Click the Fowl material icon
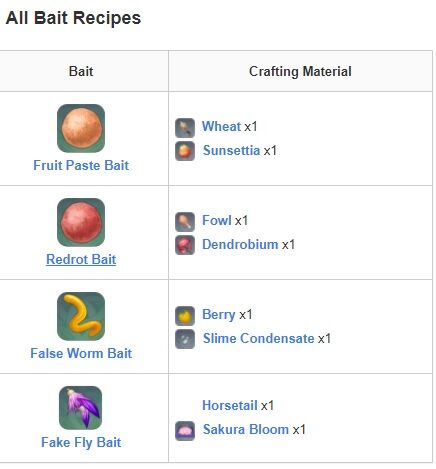This screenshot has width=436, height=469. 185,222
